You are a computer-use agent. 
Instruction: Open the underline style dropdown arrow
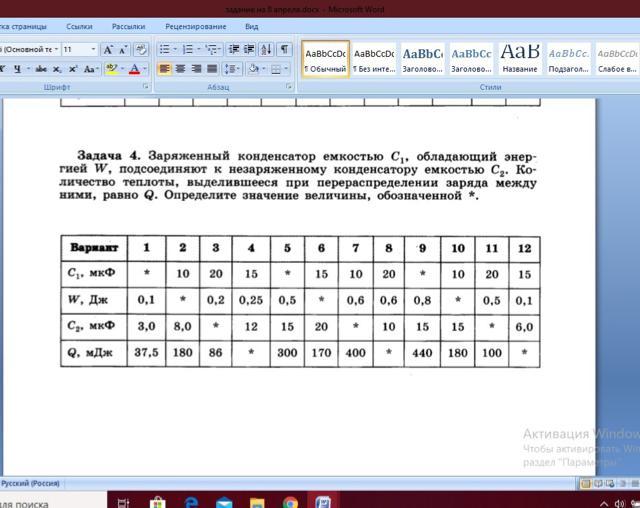pyautogui.click(x=28, y=69)
